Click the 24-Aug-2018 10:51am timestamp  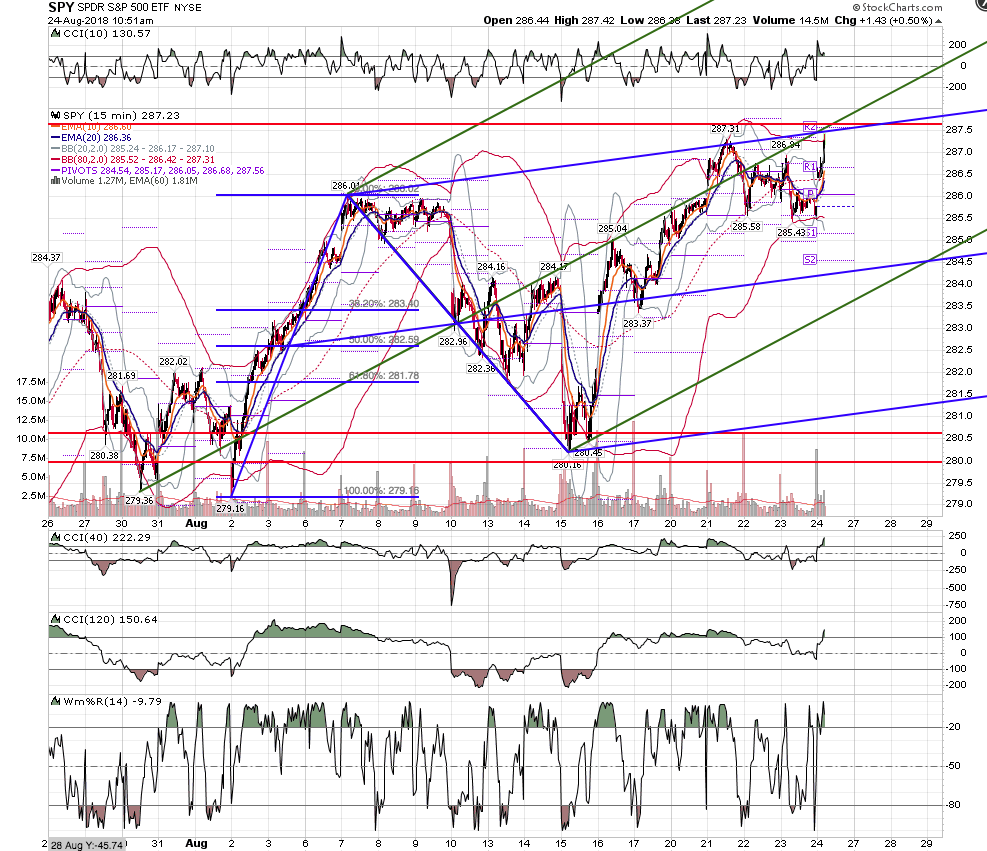pyautogui.click(x=101, y=21)
